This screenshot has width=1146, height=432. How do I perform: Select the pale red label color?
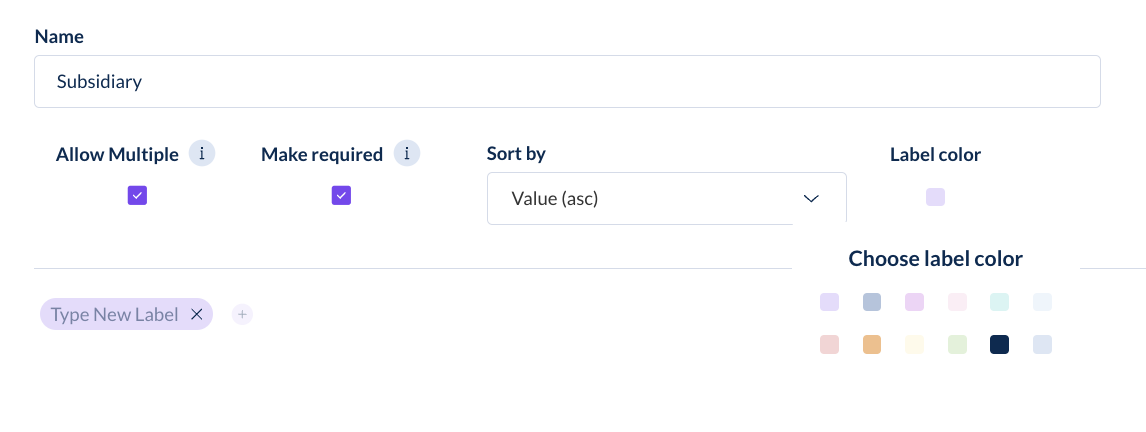click(x=830, y=344)
